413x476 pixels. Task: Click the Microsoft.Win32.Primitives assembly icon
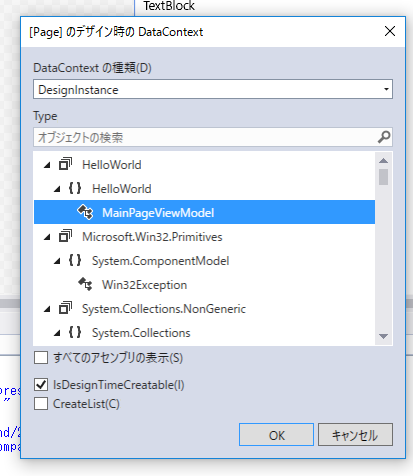coord(65,236)
